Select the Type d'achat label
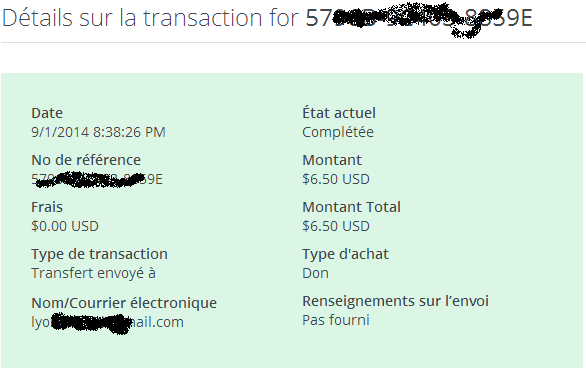The image size is (586, 368). tap(345, 254)
